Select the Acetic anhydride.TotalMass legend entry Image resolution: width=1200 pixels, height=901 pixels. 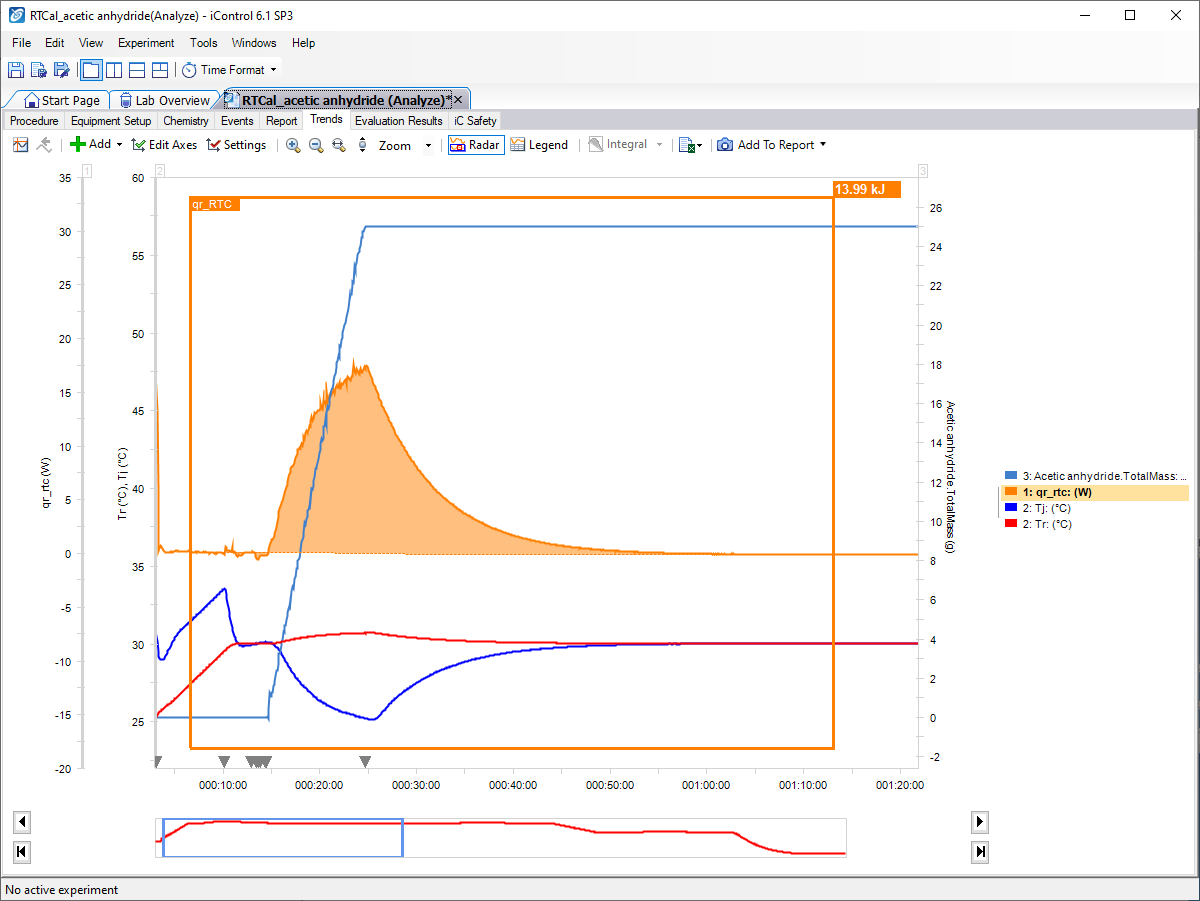1096,476
